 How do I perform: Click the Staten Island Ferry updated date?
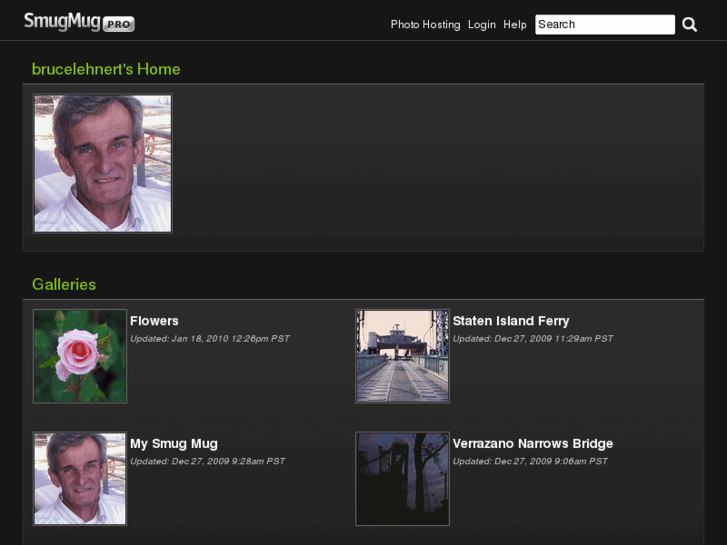(x=532, y=339)
